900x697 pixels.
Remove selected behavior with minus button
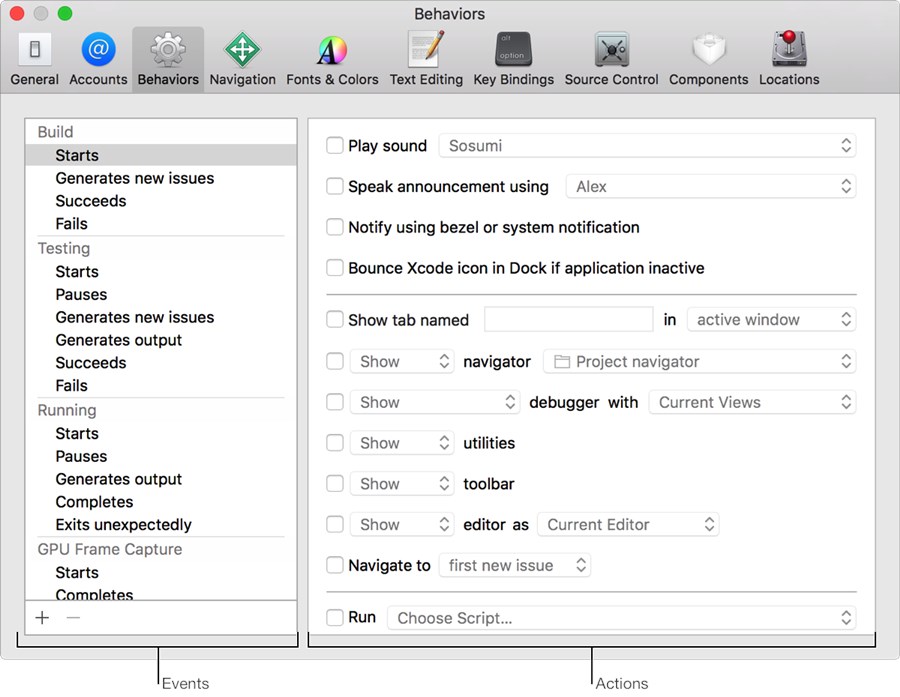click(73, 618)
